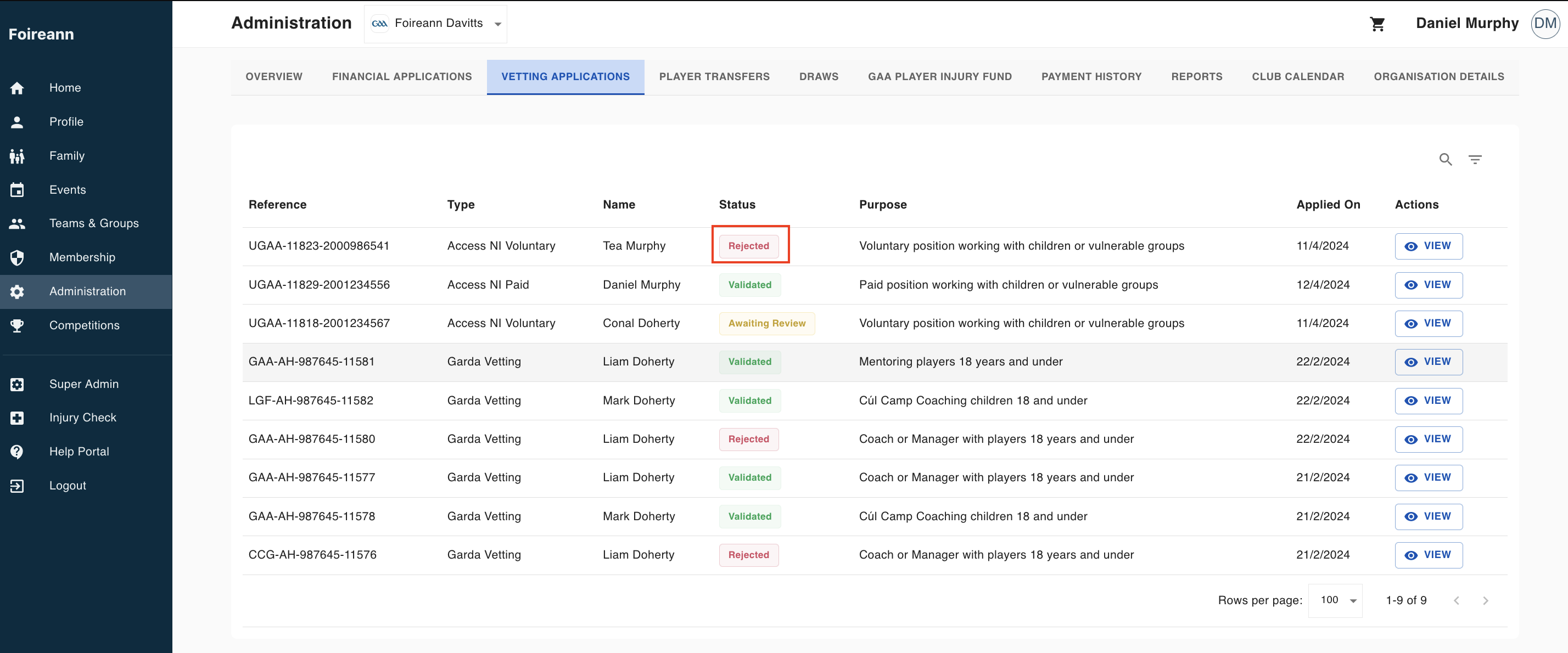Image resolution: width=1568 pixels, height=653 pixels.
Task: Select Administration in the sidebar
Action: [x=86, y=291]
